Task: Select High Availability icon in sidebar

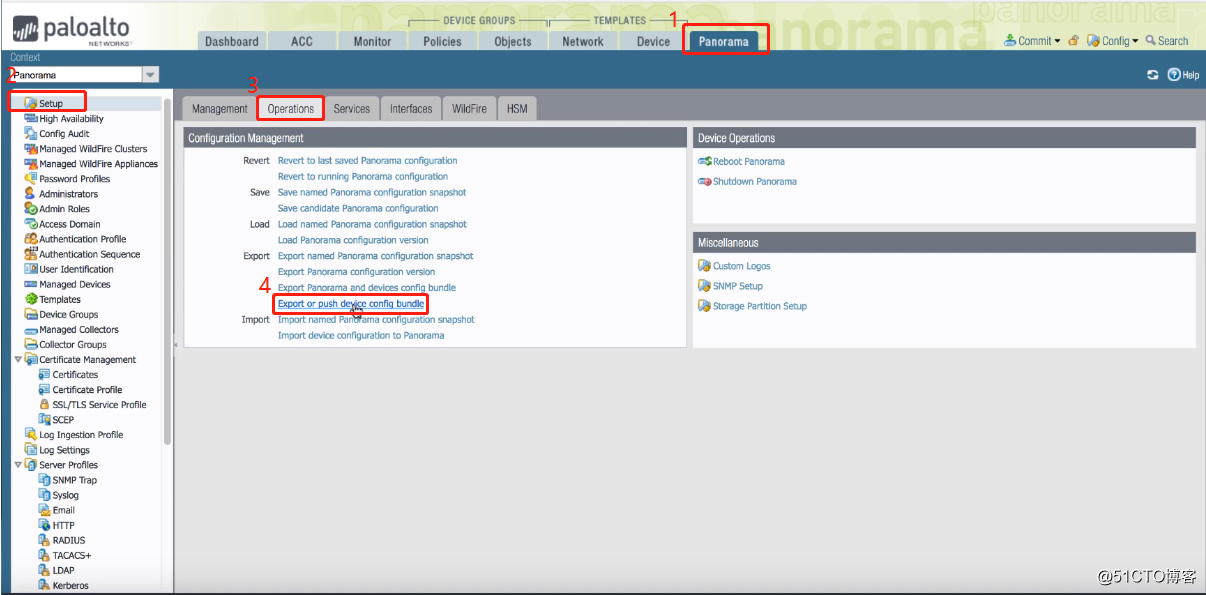Action: tap(31, 119)
